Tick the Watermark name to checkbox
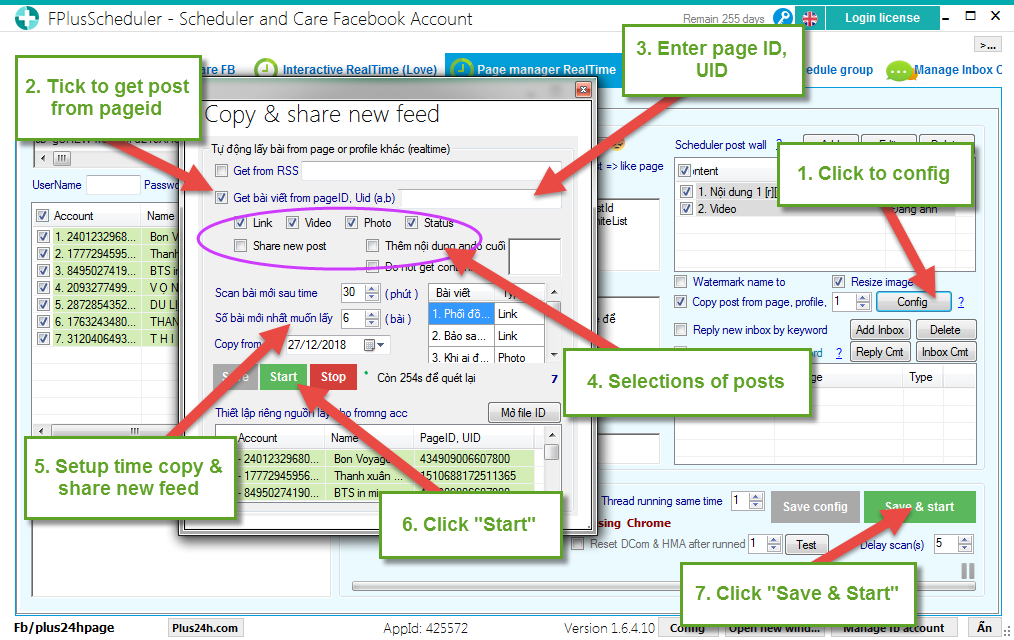Viewport: 1014px width, 640px height. tap(680, 282)
